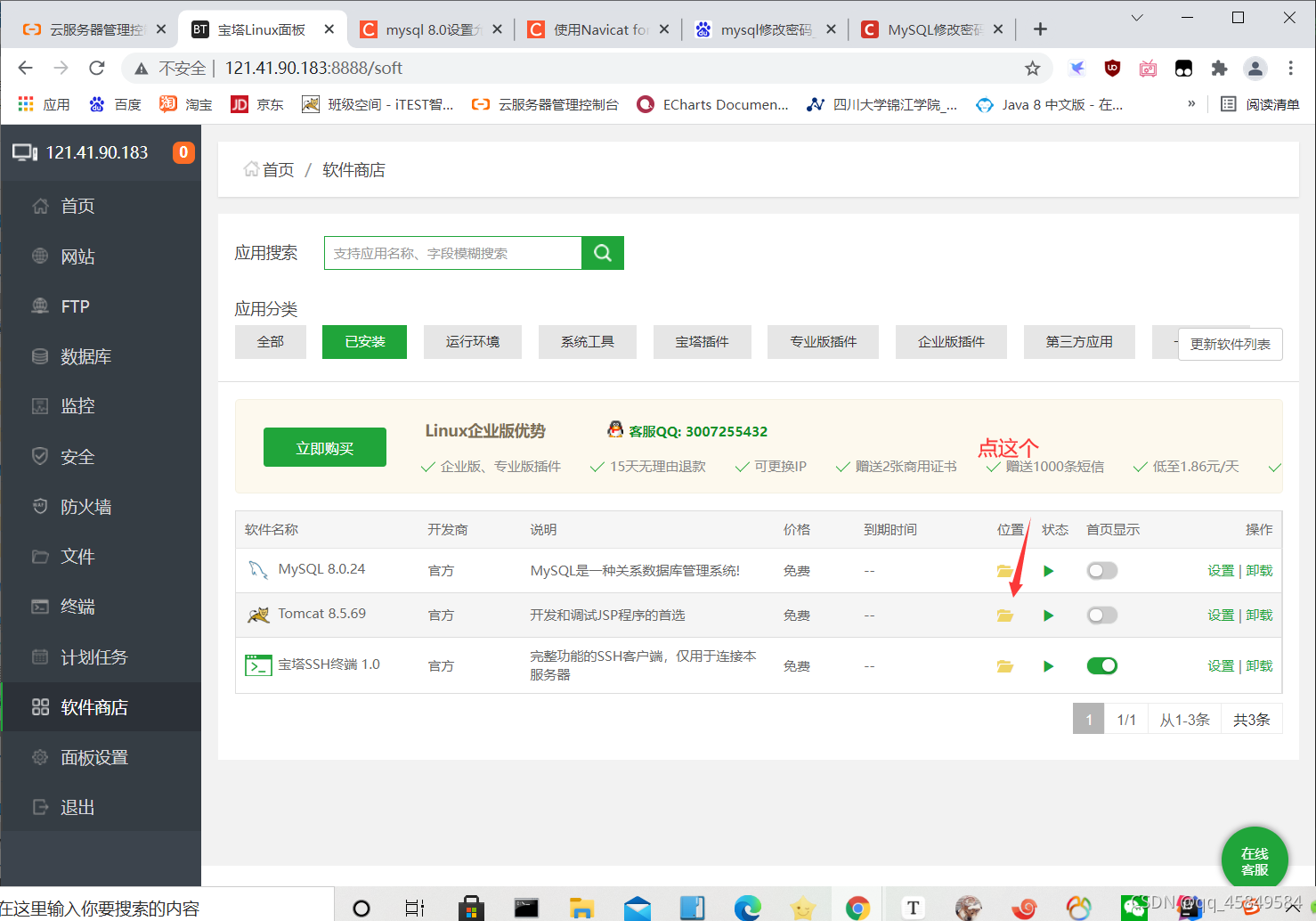Select the 运行环境 category tab
This screenshot has width=1316, height=921.
[473, 342]
